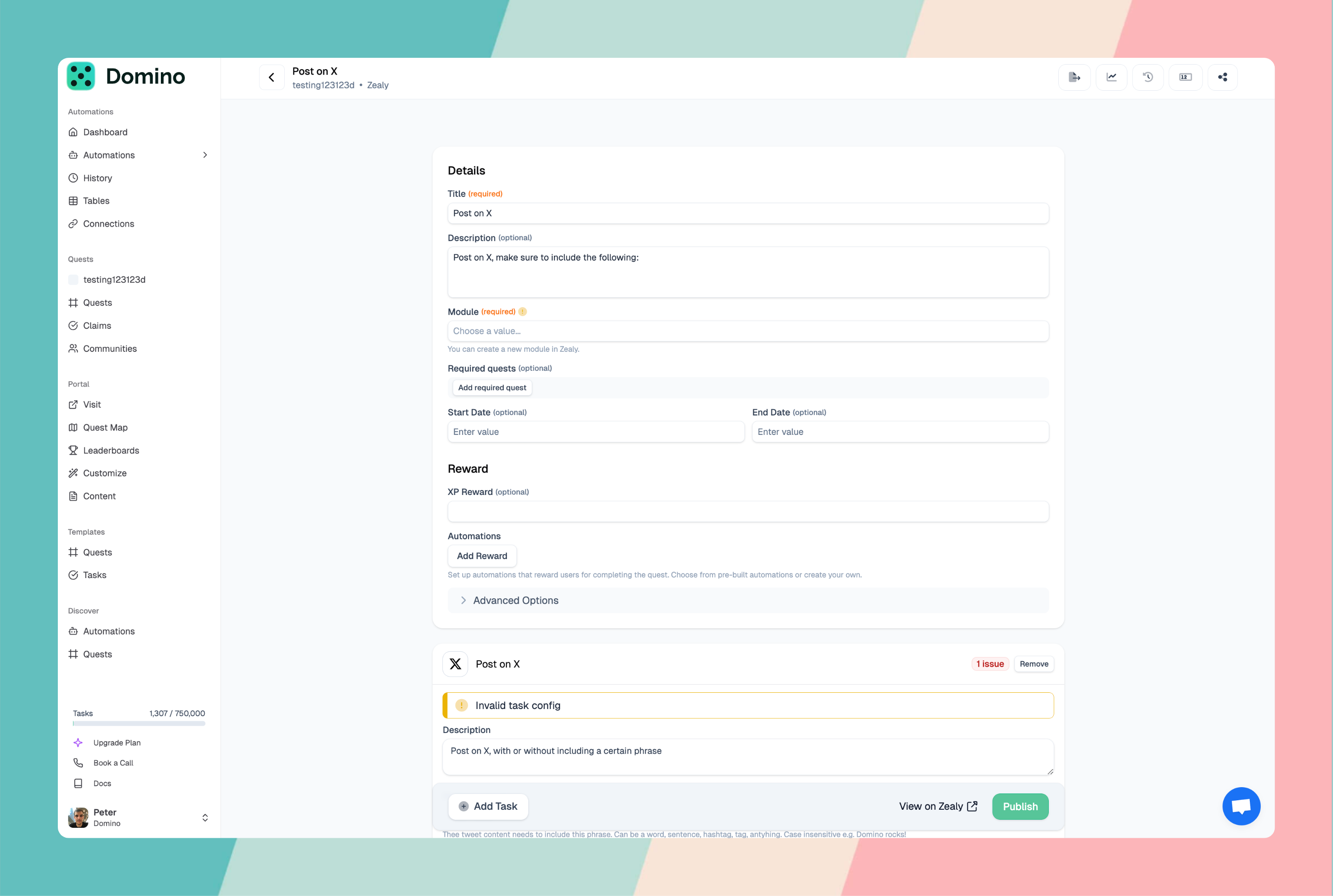
Task: Open version history clock icon in header
Action: tap(1148, 77)
